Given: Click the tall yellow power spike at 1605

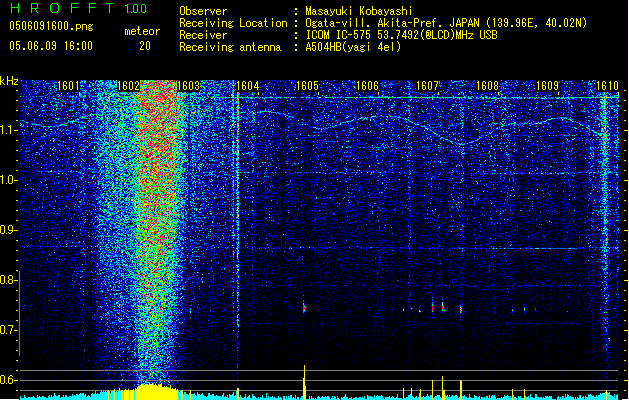Looking at the screenshot, I should 304,382.
